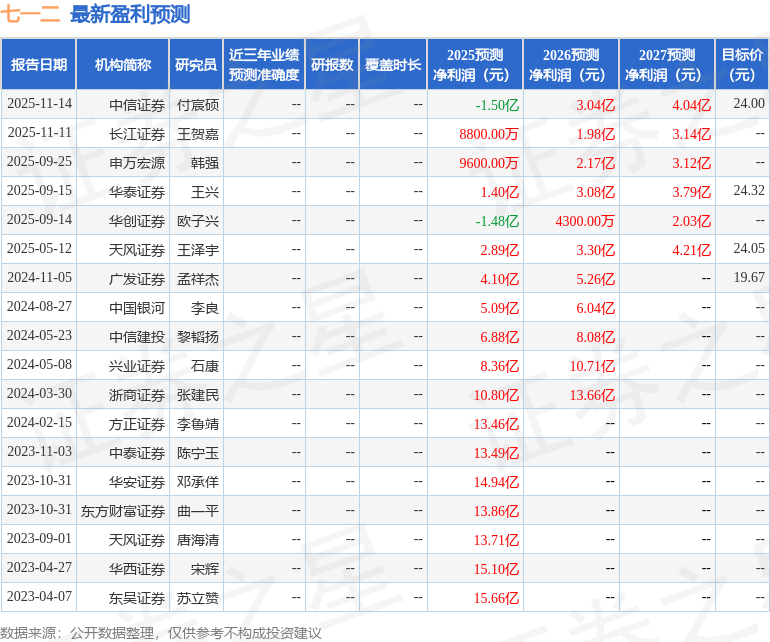Click the 七一二 stock name
The height and width of the screenshot is (642, 770).
coord(30,14)
